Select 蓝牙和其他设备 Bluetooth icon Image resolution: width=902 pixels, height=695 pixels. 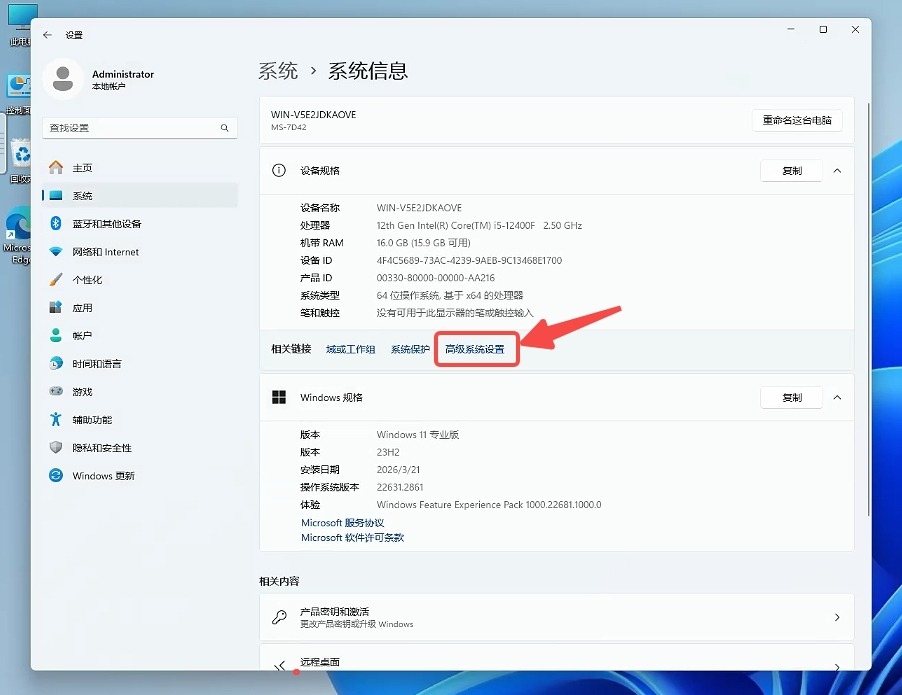pyautogui.click(x=56, y=224)
